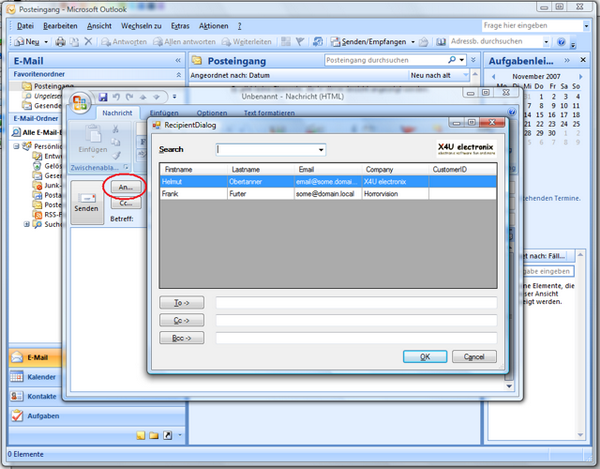Click the cut scissors icon in ribbon
The width and height of the screenshot is (600, 469).
click(x=116, y=129)
